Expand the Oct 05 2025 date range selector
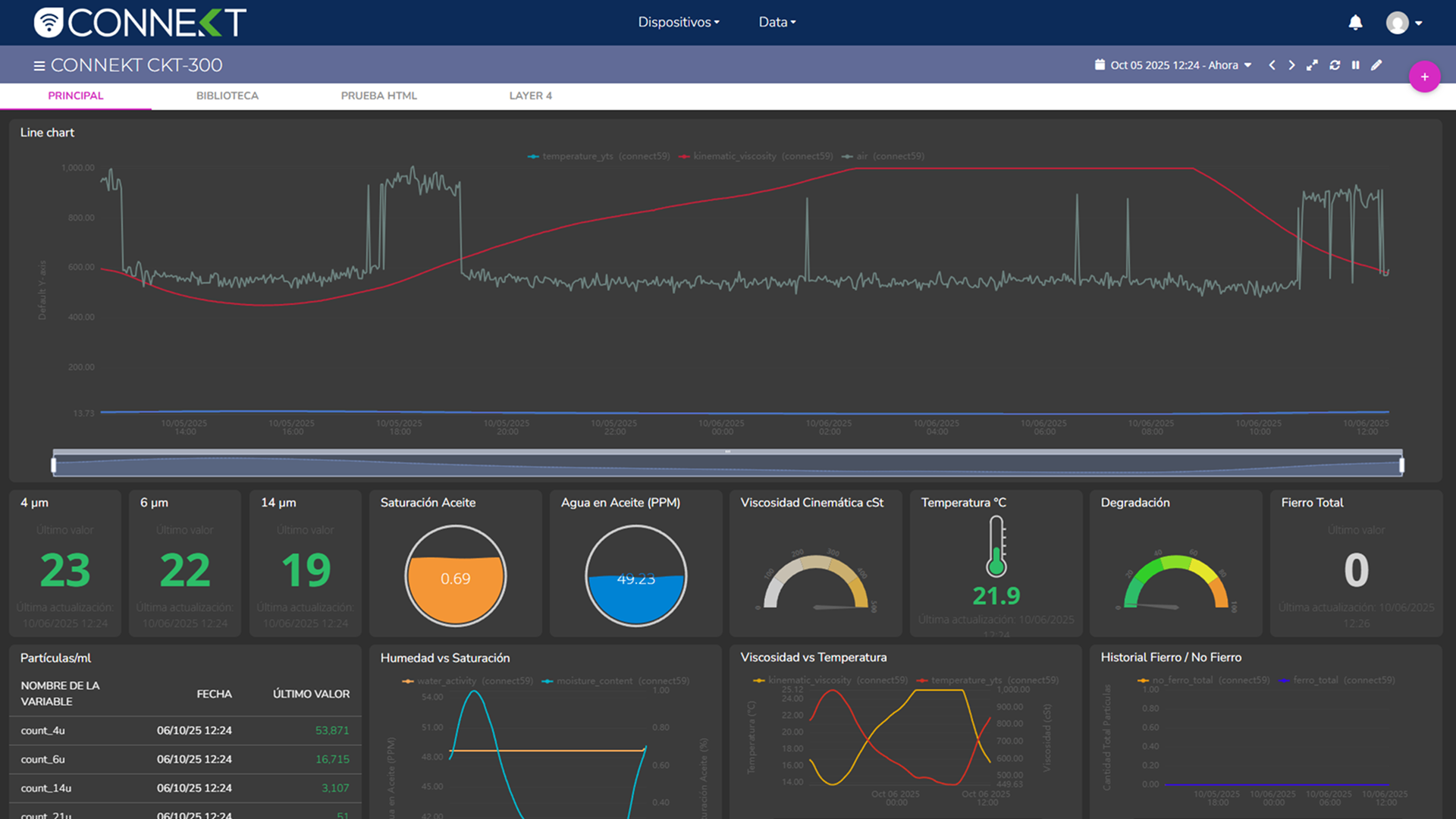This screenshot has width=1456, height=819. pos(1173,65)
